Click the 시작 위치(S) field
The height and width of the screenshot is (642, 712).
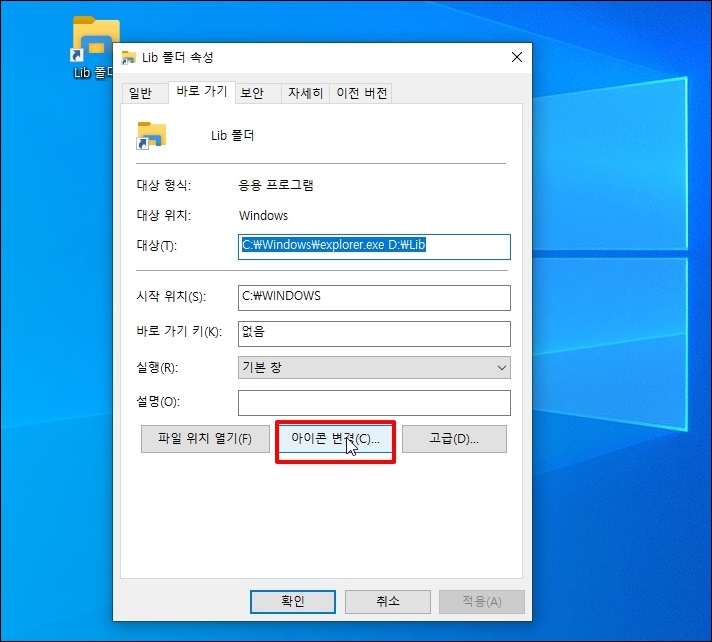tap(374, 298)
